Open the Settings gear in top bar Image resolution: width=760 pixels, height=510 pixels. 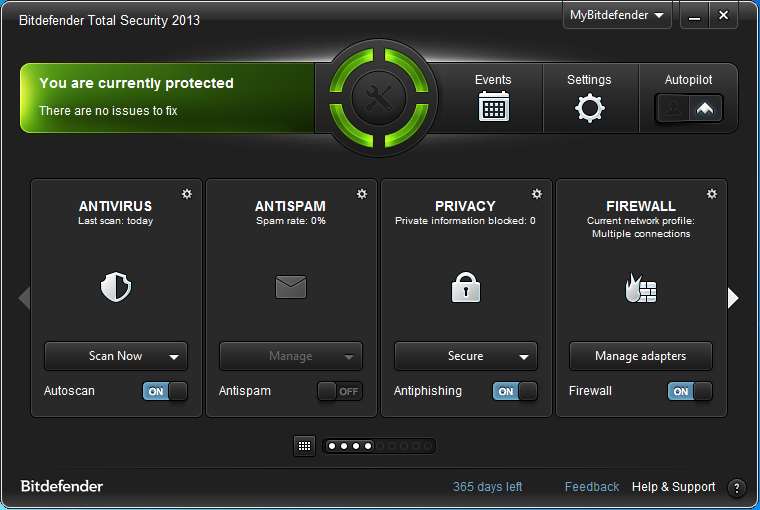[x=589, y=108]
